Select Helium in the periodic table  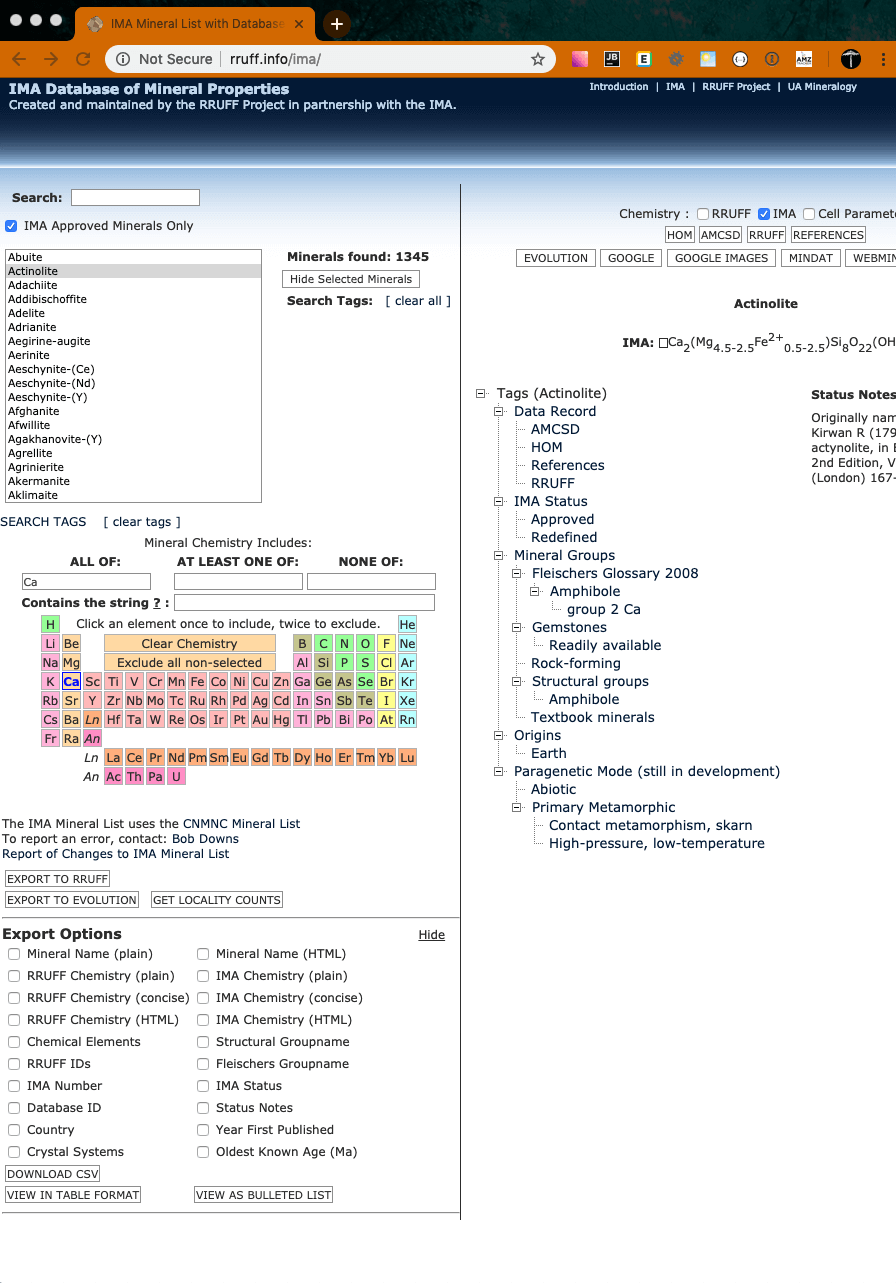[x=407, y=624]
